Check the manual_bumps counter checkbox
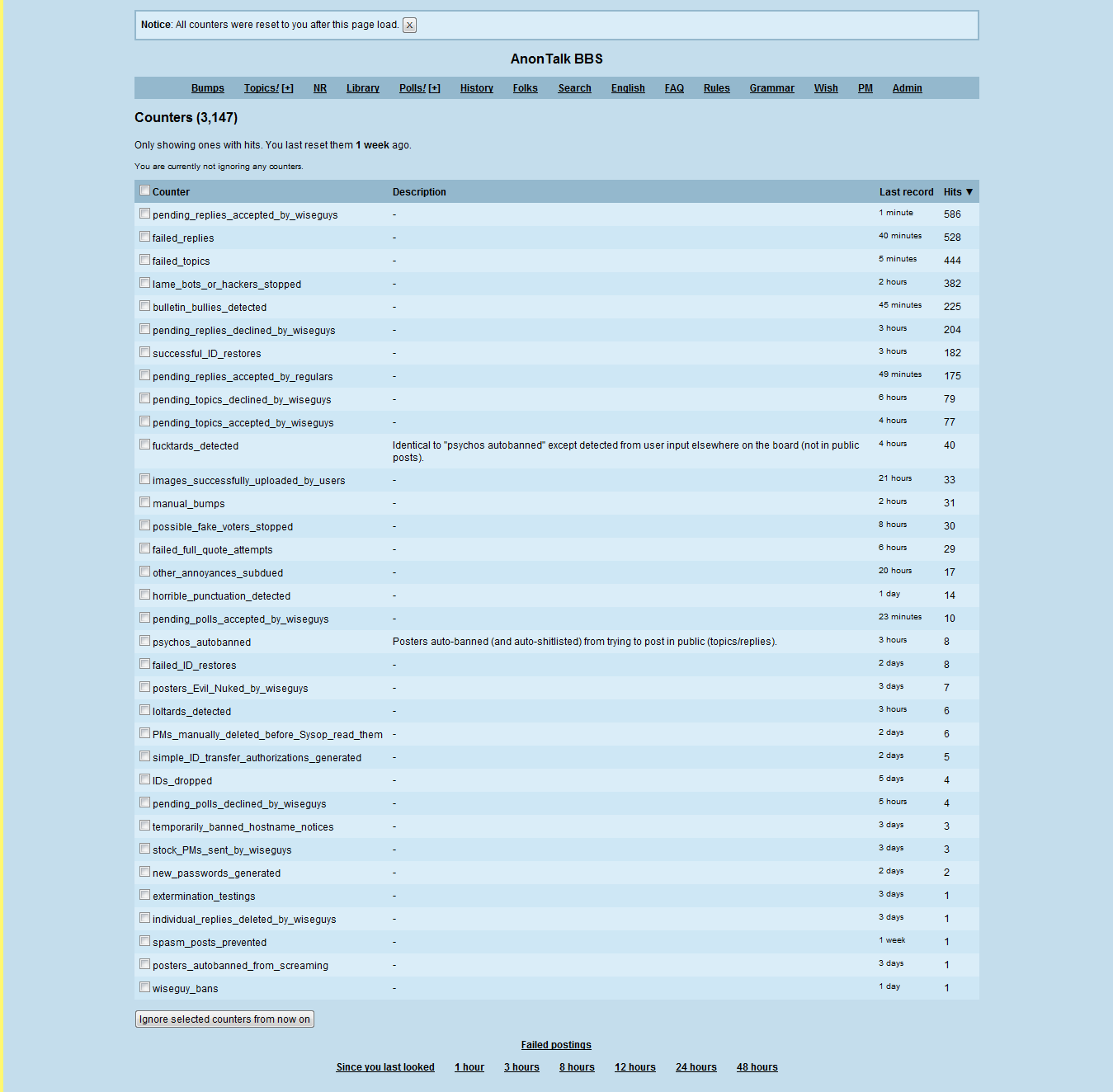 pyautogui.click(x=145, y=502)
